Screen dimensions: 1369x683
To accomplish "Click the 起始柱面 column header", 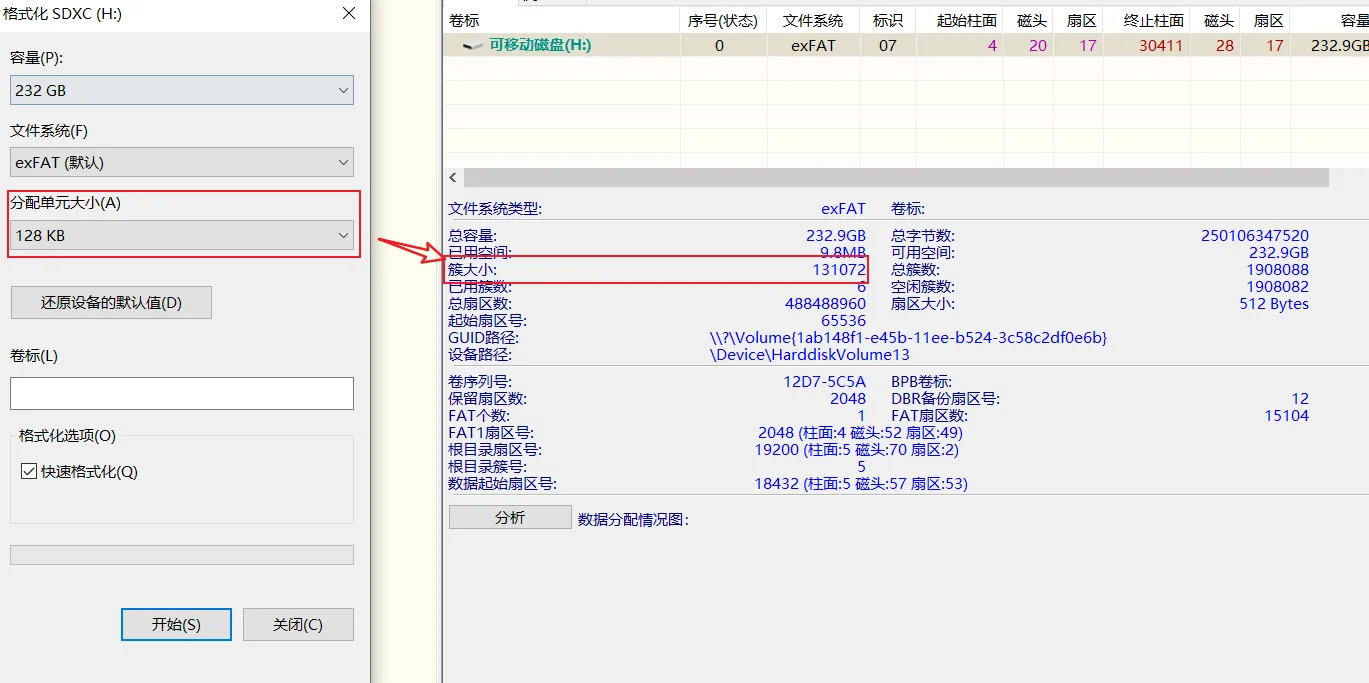I will (x=966, y=20).
